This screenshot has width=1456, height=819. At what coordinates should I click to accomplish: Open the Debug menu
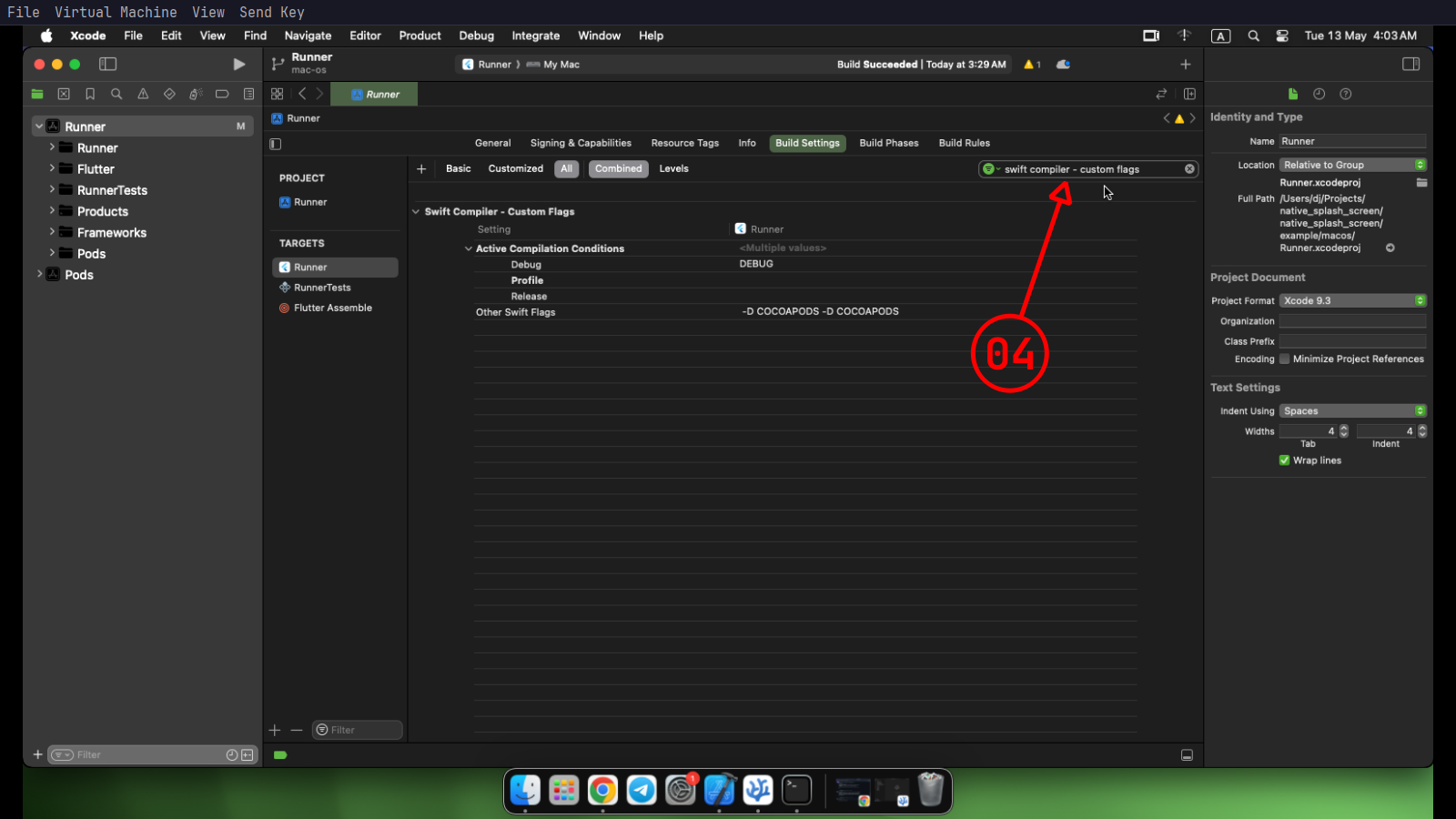(476, 35)
